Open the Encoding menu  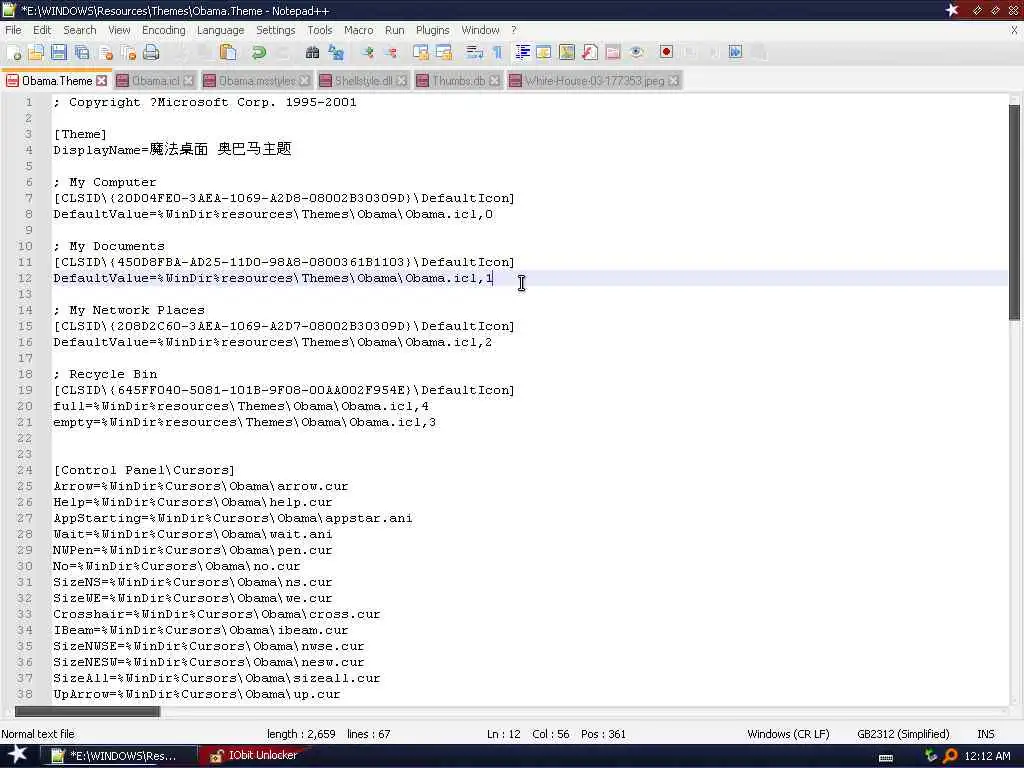pyautogui.click(x=163, y=30)
